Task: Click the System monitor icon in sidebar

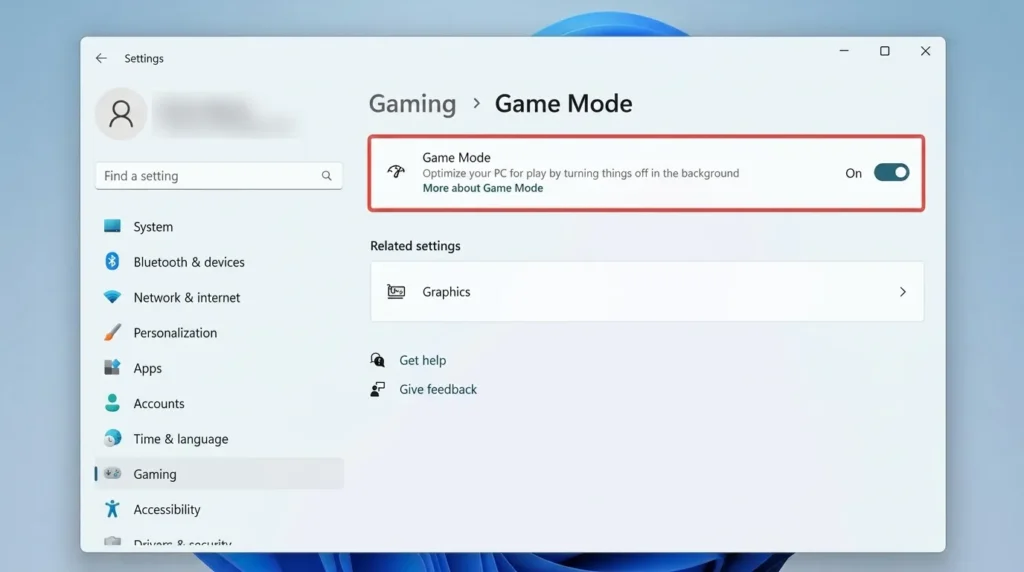Action: click(x=112, y=226)
